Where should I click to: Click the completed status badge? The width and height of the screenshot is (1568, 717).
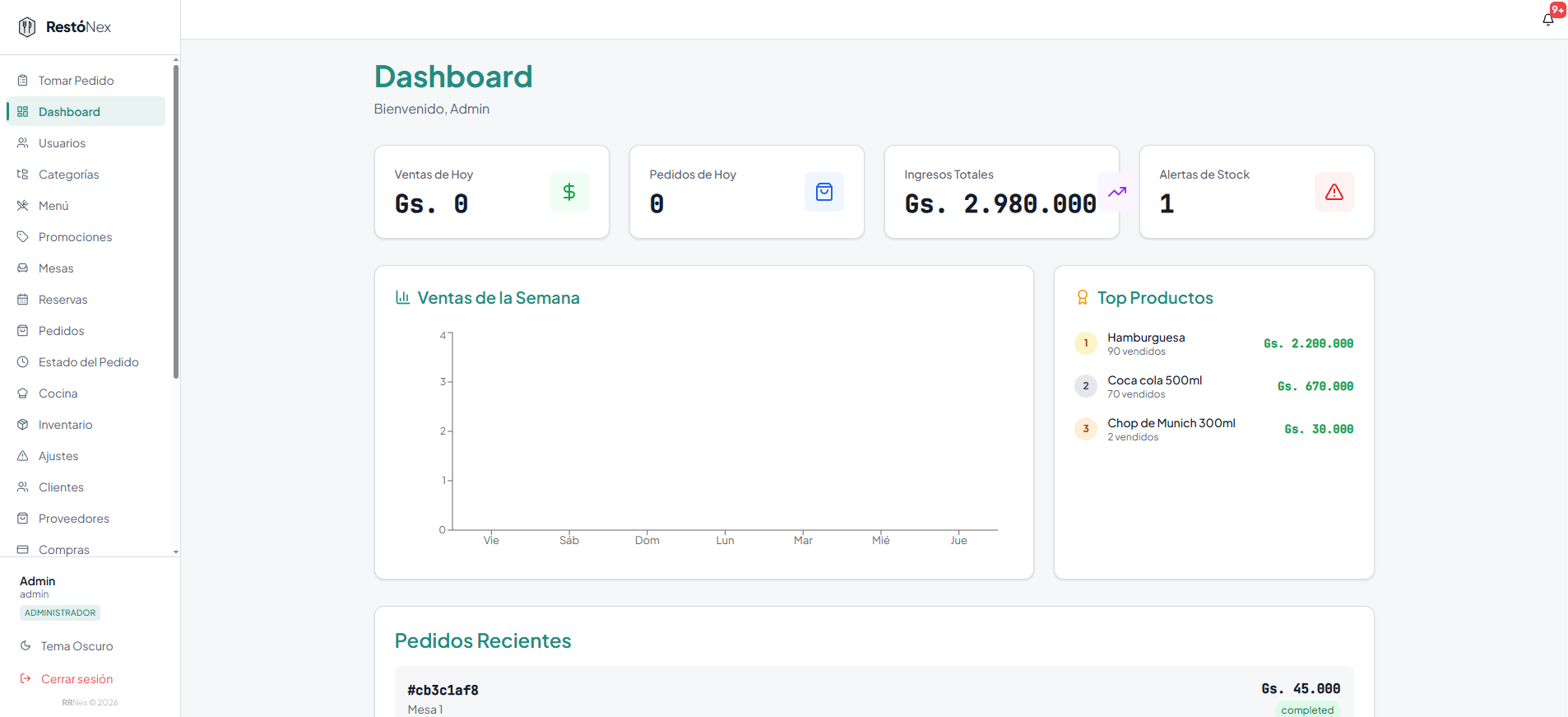1307,710
